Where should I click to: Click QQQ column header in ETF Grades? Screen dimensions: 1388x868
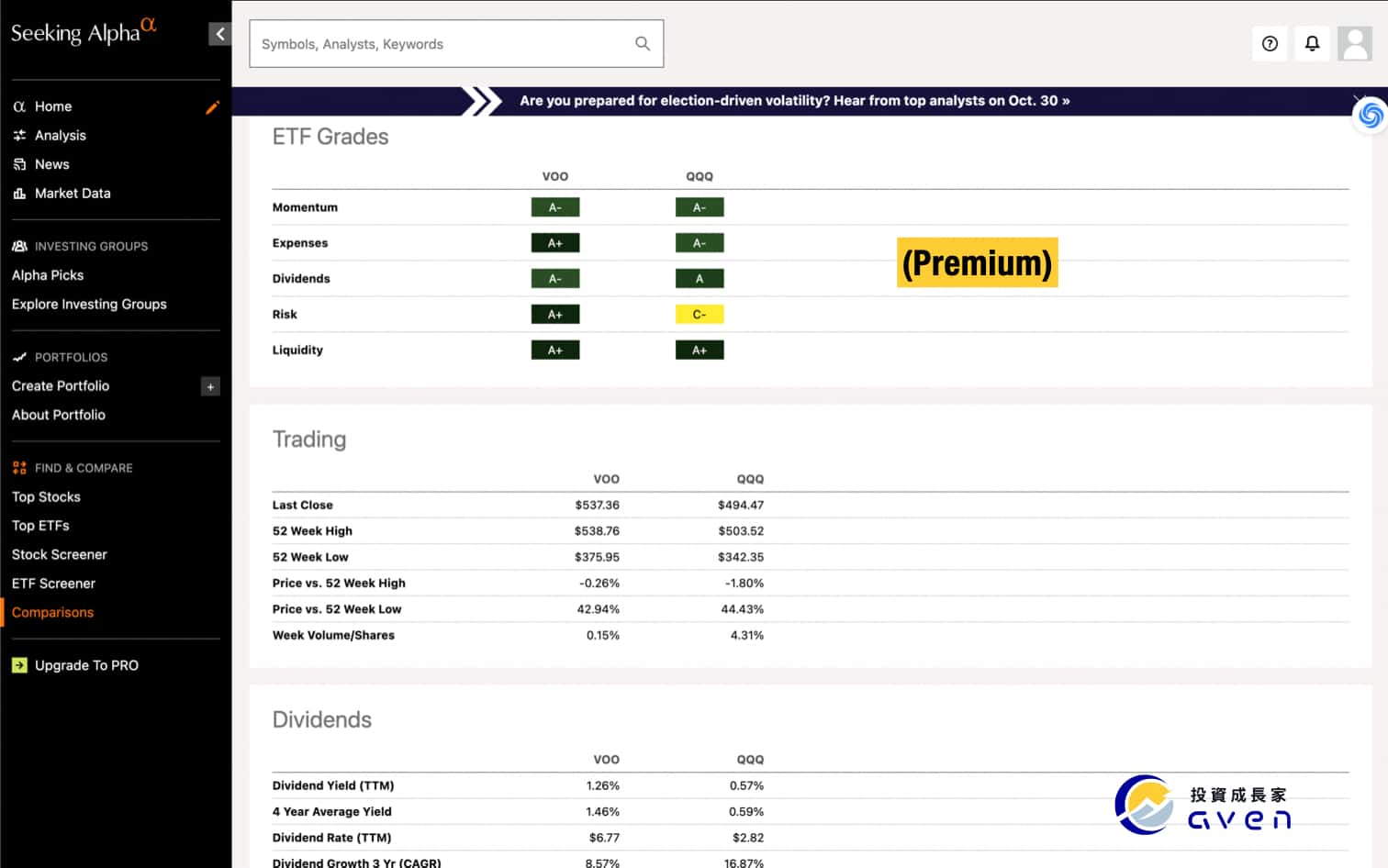tap(700, 176)
